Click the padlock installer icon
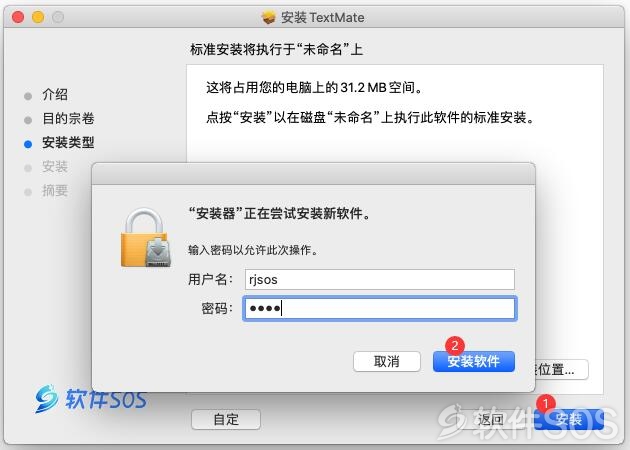This screenshot has width=630, height=450. [146, 237]
